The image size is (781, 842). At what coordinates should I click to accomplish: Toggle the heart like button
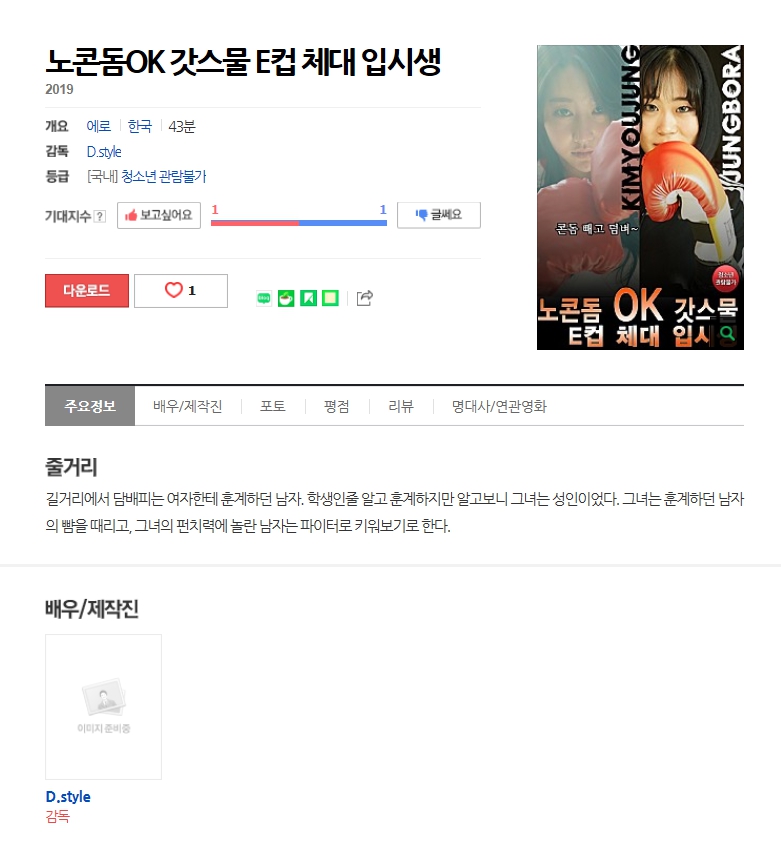(181, 291)
